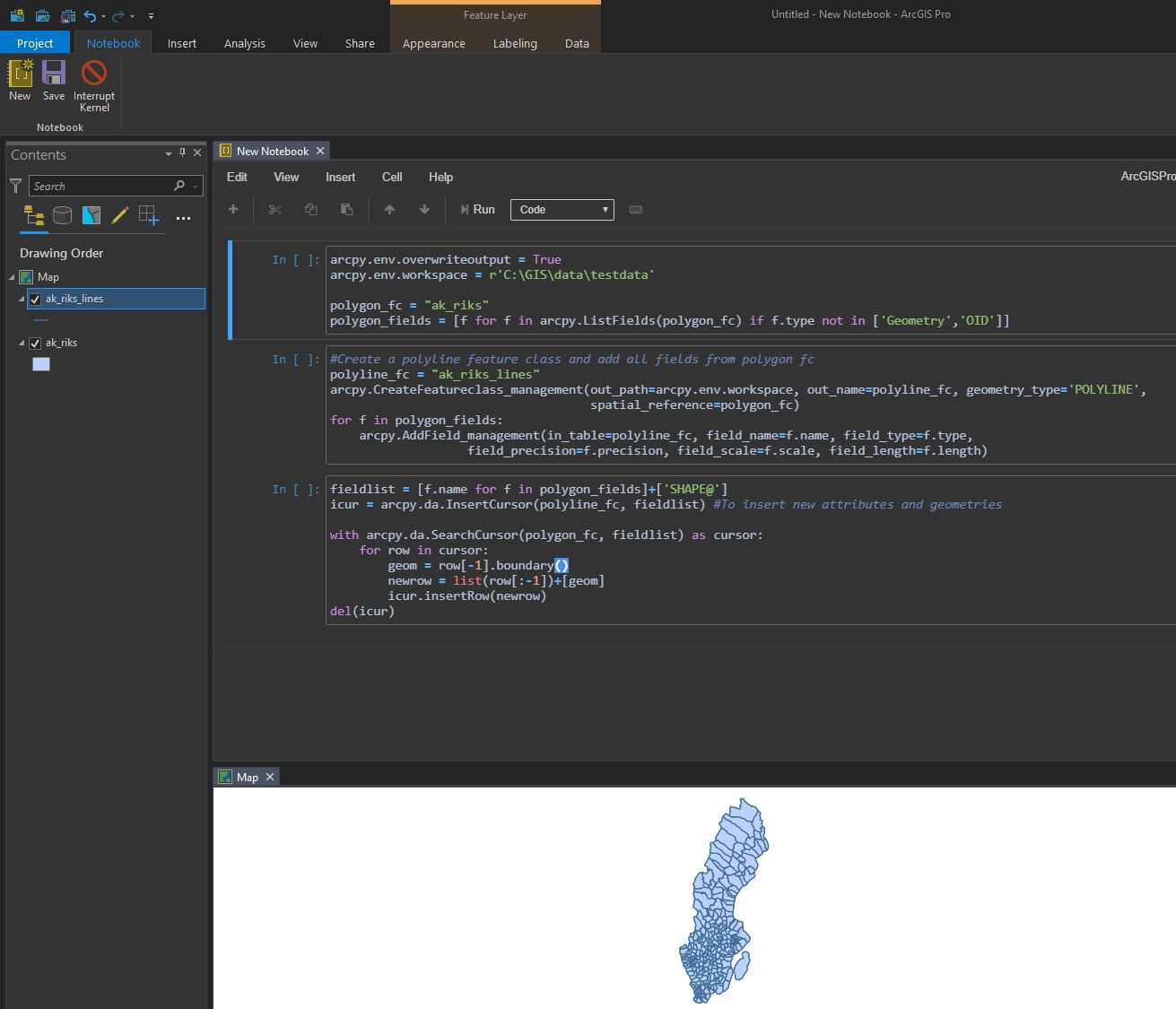Click the Redo arrow icon
Image resolution: width=1176 pixels, height=1009 pixels.
[x=118, y=15]
